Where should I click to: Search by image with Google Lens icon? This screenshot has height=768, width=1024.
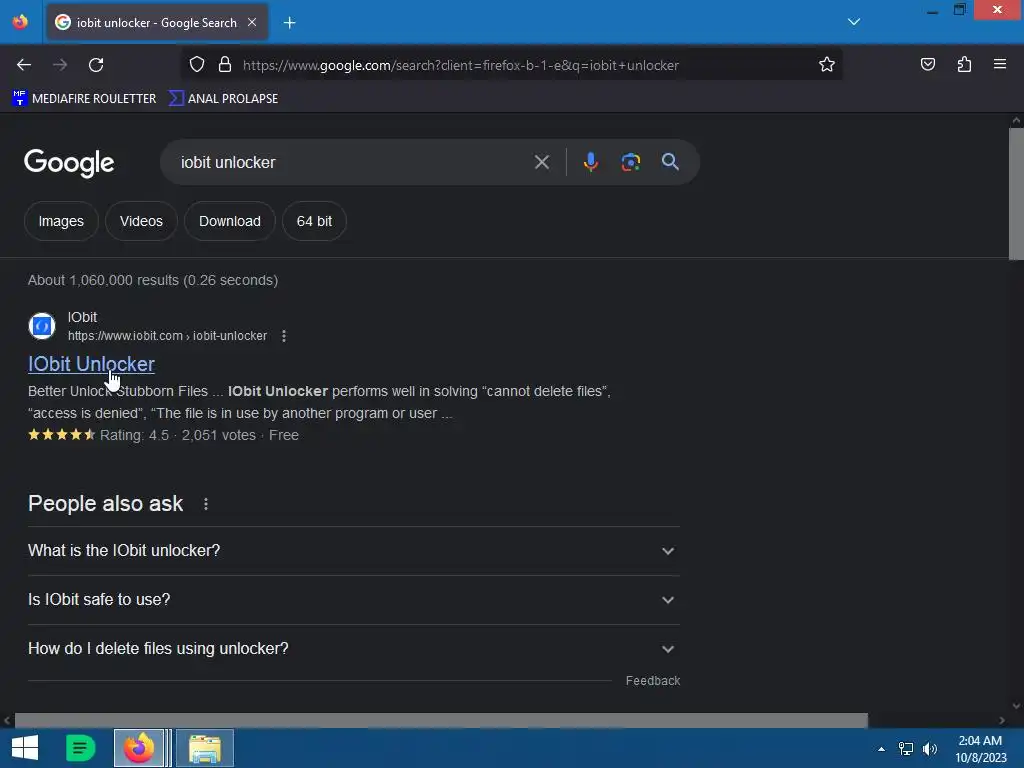(x=630, y=162)
